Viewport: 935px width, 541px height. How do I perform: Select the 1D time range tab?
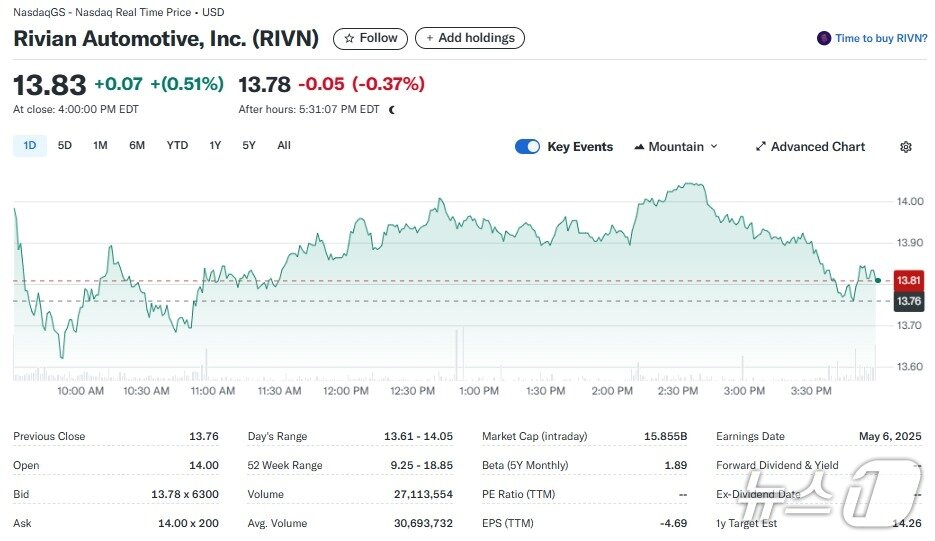click(30, 146)
